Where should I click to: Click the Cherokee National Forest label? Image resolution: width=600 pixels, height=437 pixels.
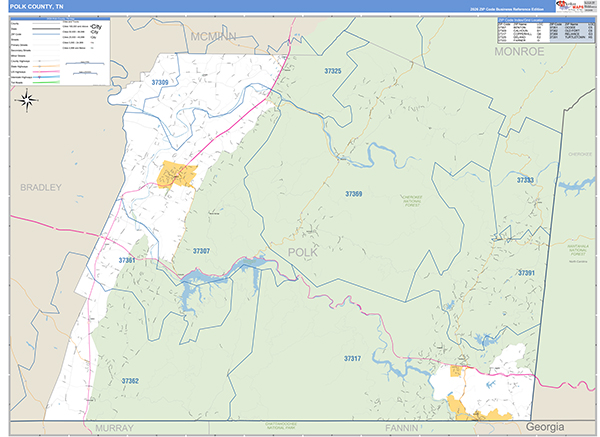412,201
